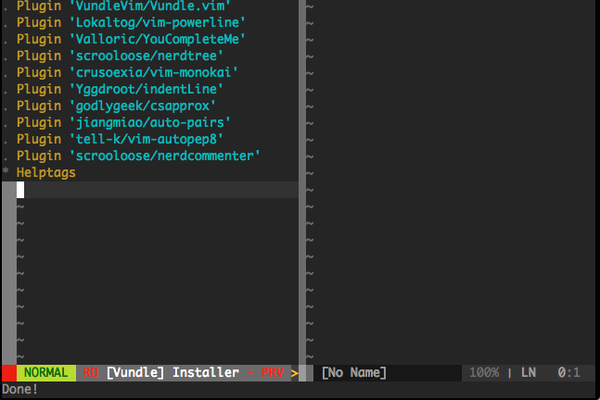Click the NORMAL mode indicator in statusline
The height and width of the screenshot is (400, 600).
46,373
